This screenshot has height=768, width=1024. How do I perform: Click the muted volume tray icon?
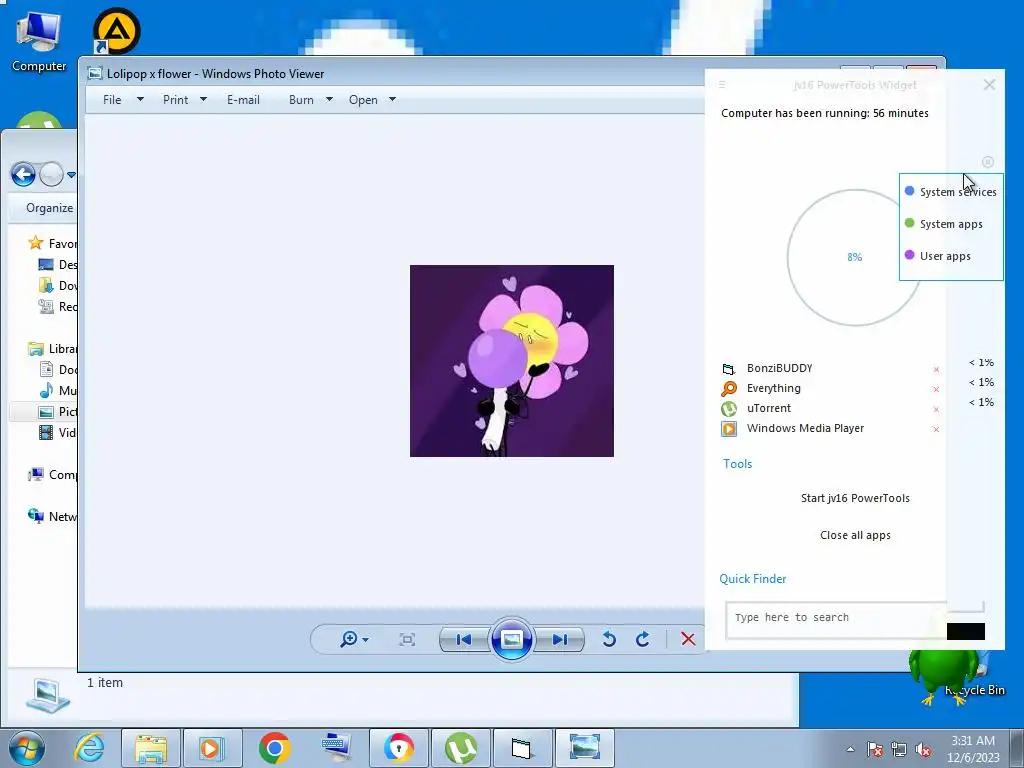[923, 750]
